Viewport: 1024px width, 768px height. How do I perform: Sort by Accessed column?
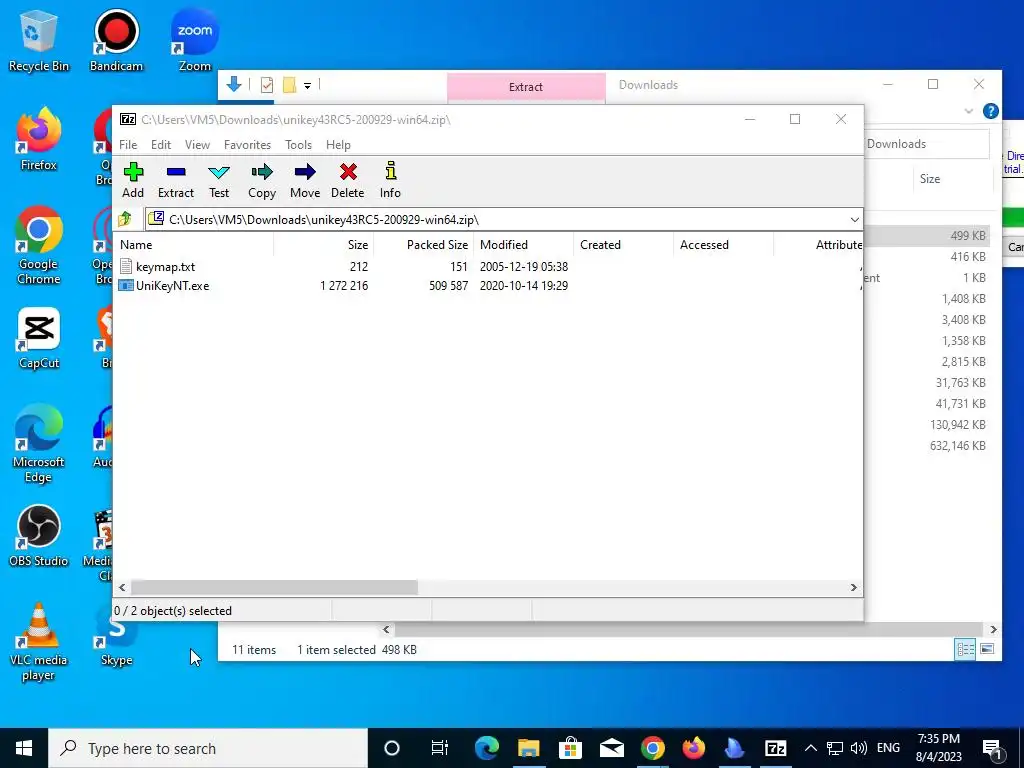[x=724, y=245]
